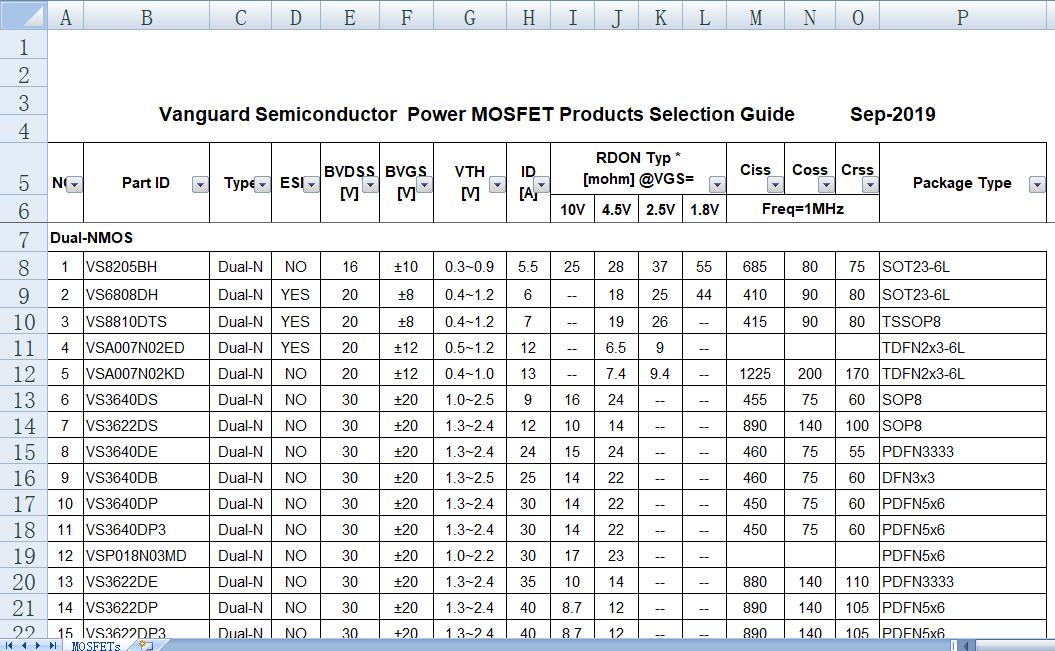
Task: Expand the Type column filter
Action: (x=262, y=184)
